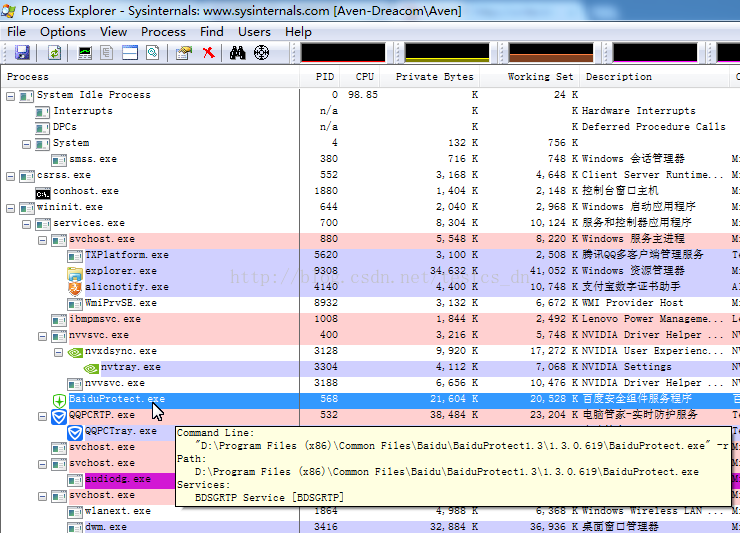Collapse the svchost.exe PID 880 node

click(x=42, y=240)
